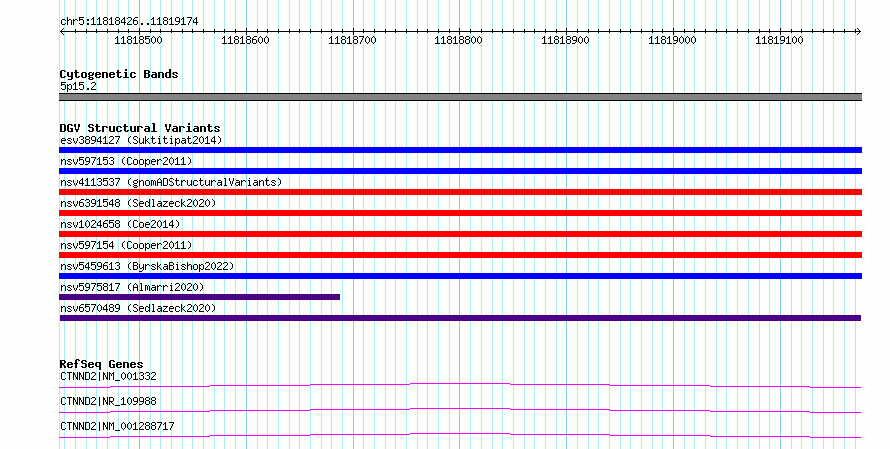
Task: Open variant nsv1024658 (Coe2014) label
Action: coord(120,224)
